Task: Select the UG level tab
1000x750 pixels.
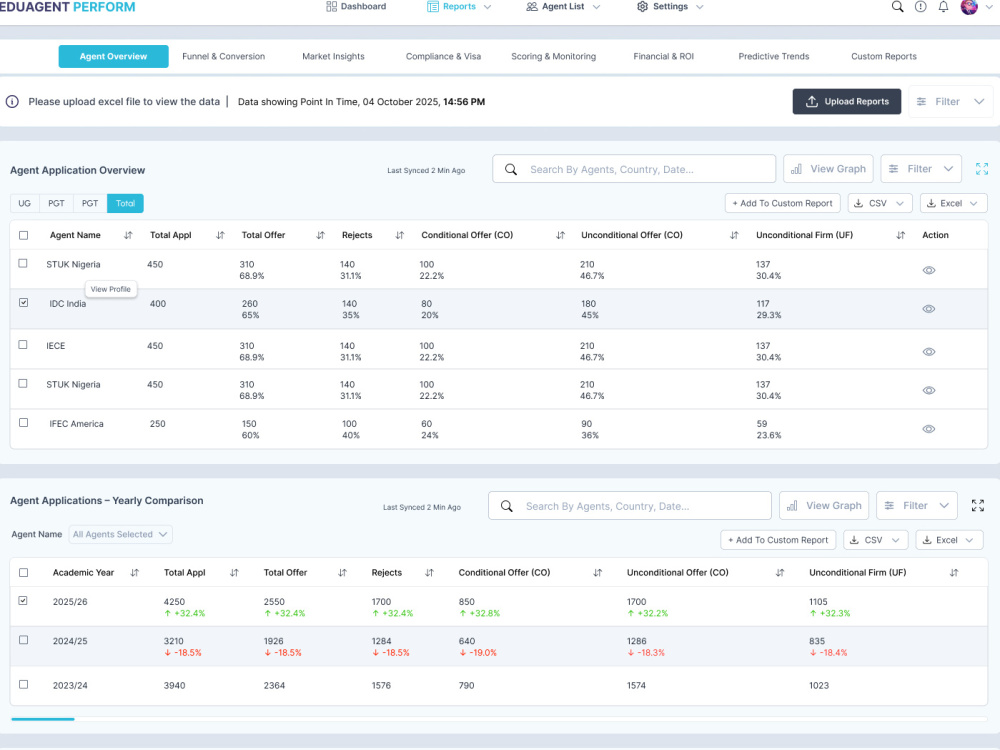Action: click(24, 203)
